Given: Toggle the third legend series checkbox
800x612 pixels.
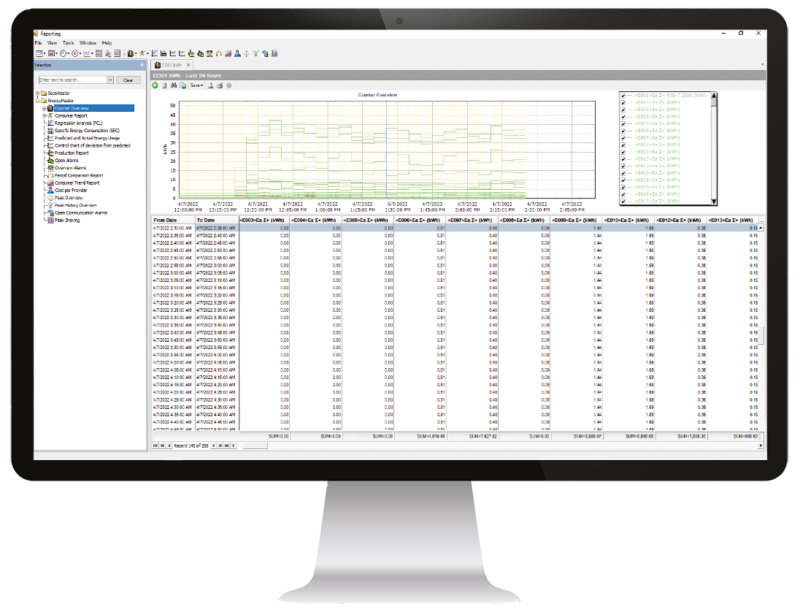Looking at the screenshot, I should (622, 111).
